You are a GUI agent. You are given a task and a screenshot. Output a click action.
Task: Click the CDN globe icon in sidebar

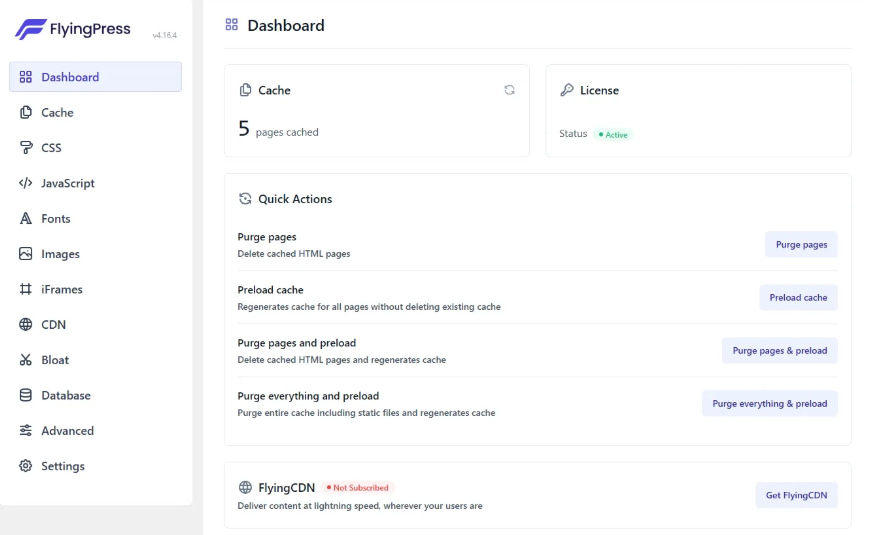click(26, 325)
